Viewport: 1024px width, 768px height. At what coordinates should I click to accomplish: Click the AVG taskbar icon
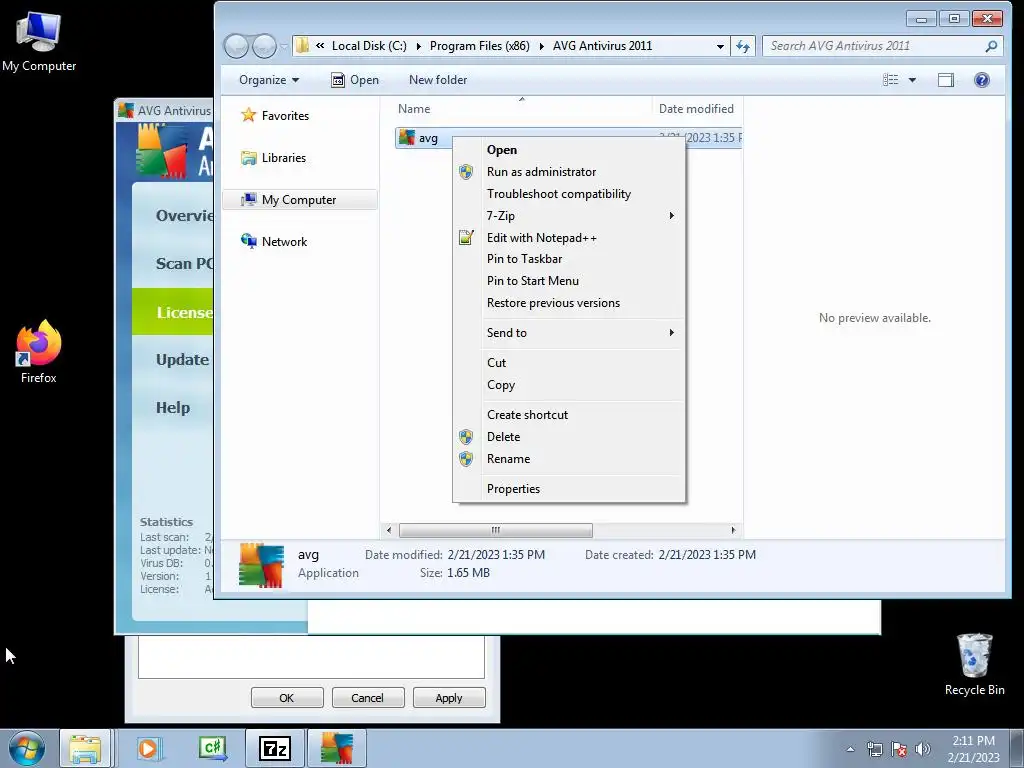pos(337,748)
